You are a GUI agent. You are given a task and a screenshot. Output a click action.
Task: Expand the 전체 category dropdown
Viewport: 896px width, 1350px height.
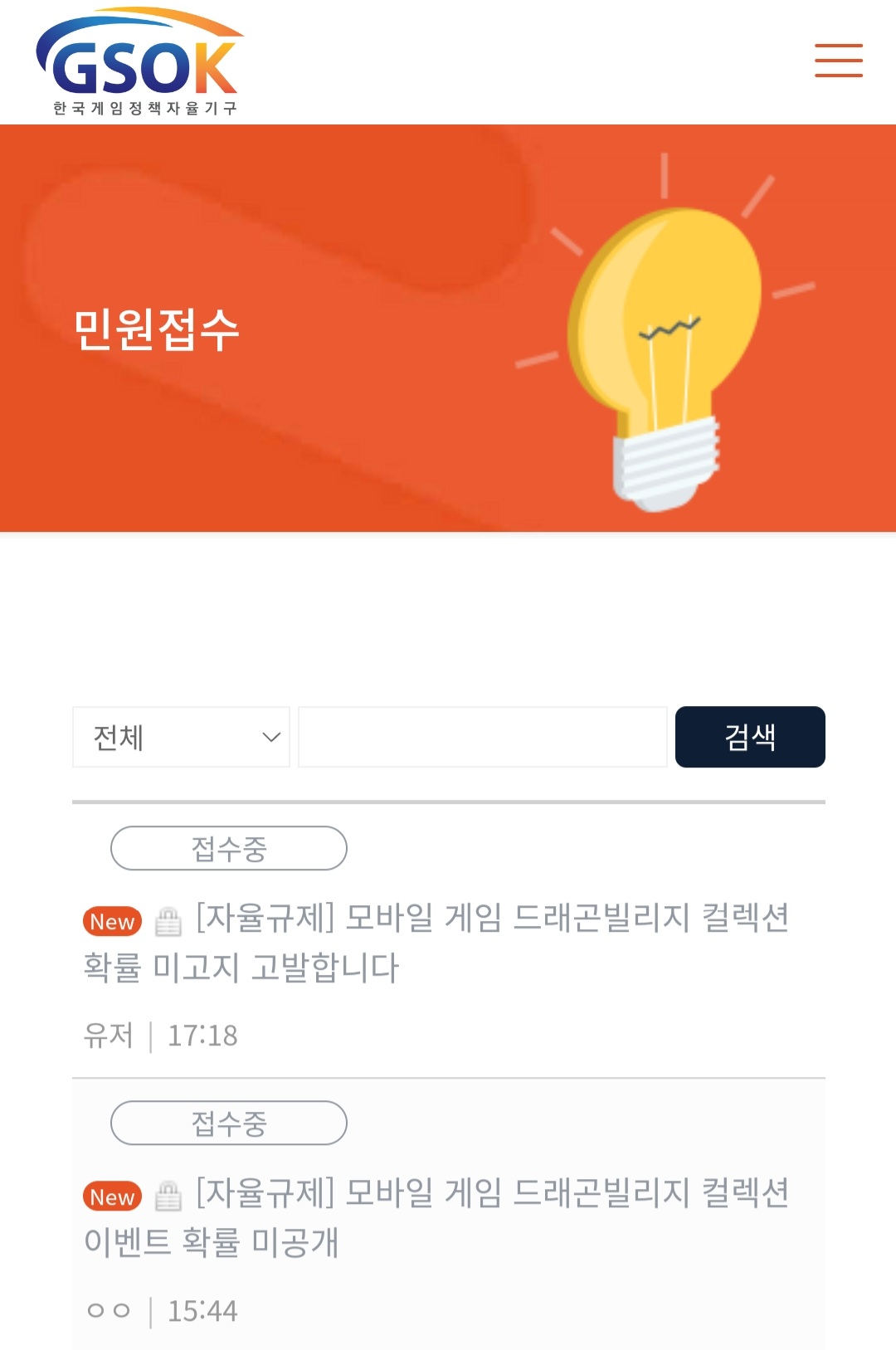click(181, 737)
